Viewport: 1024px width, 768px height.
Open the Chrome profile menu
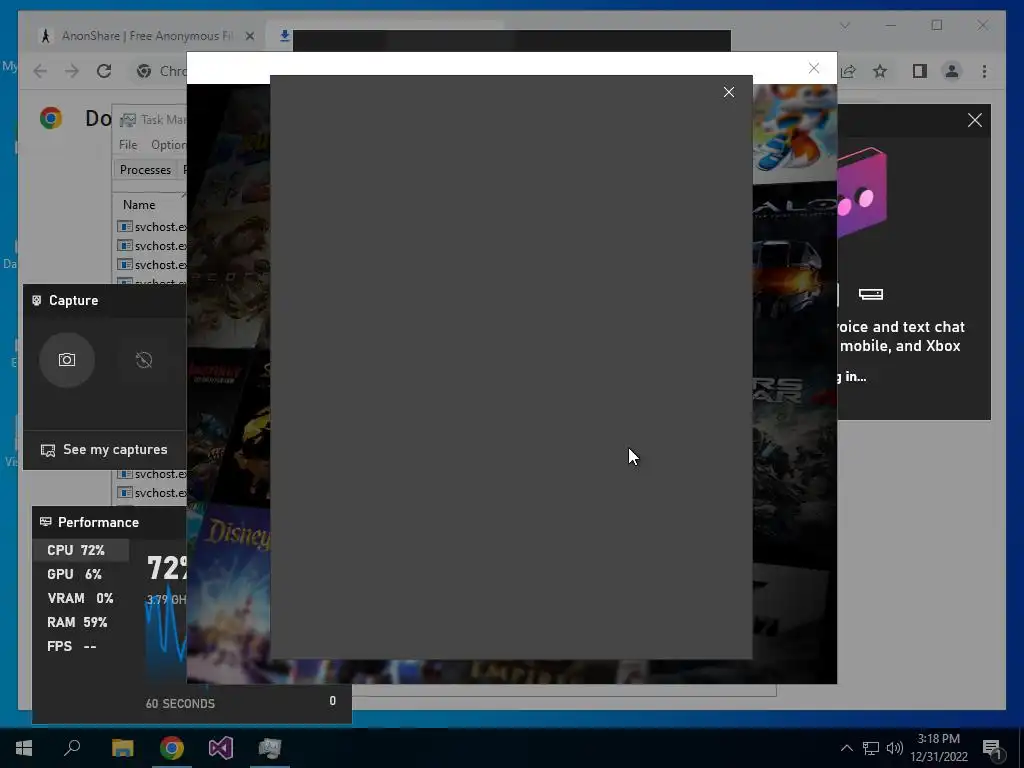952,71
